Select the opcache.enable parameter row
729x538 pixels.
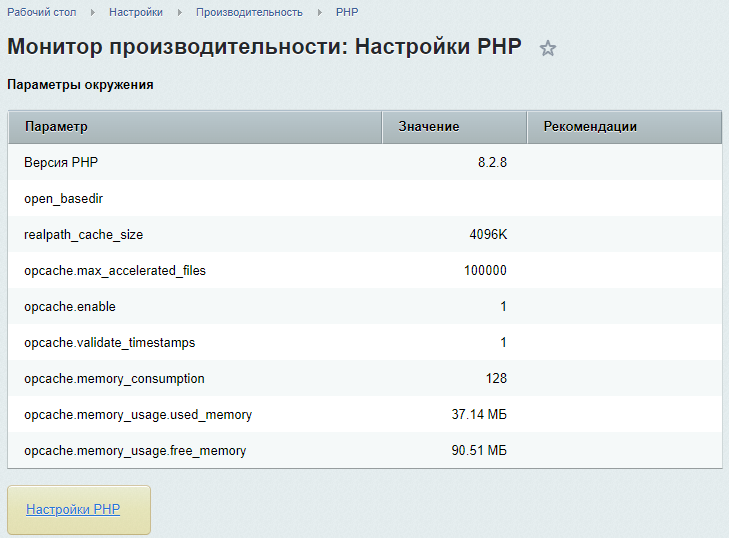[x=70, y=307]
